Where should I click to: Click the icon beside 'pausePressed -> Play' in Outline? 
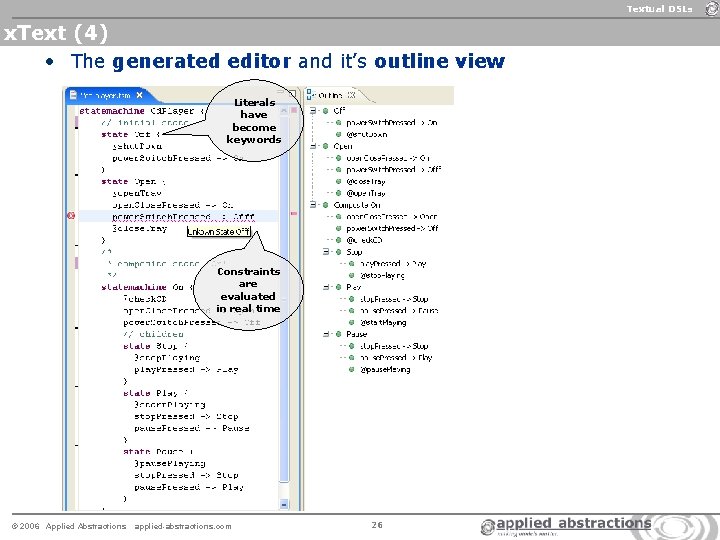[x=351, y=357]
